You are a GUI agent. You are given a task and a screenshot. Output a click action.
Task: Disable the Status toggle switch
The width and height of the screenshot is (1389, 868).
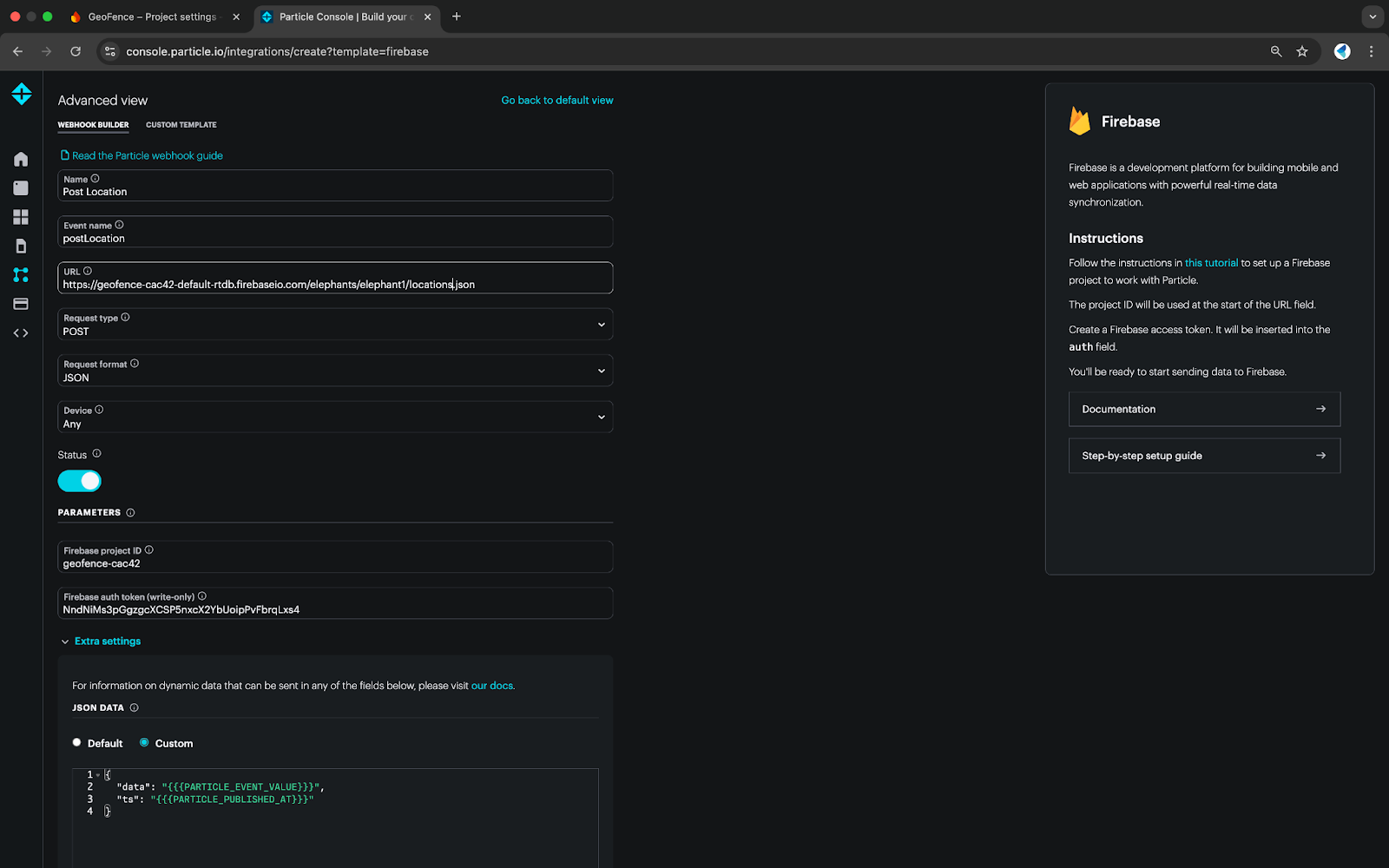point(80,481)
